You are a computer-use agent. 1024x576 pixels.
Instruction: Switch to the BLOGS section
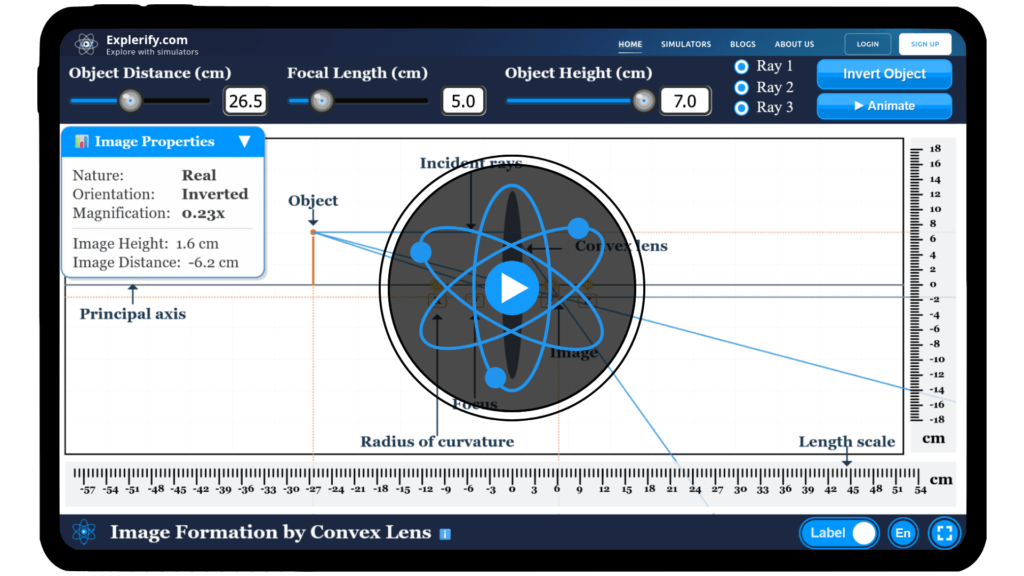pyautogui.click(x=743, y=44)
